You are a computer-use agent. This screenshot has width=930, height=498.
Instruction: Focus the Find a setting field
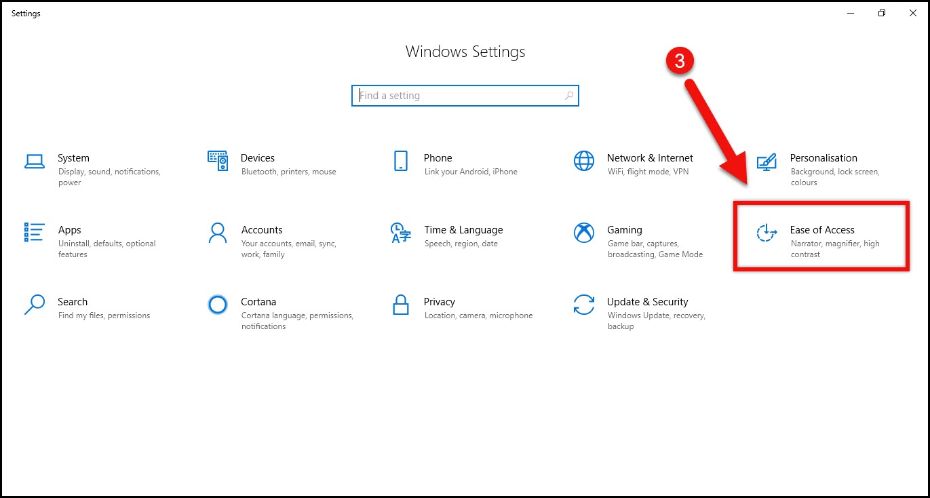click(x=465, y=95)
